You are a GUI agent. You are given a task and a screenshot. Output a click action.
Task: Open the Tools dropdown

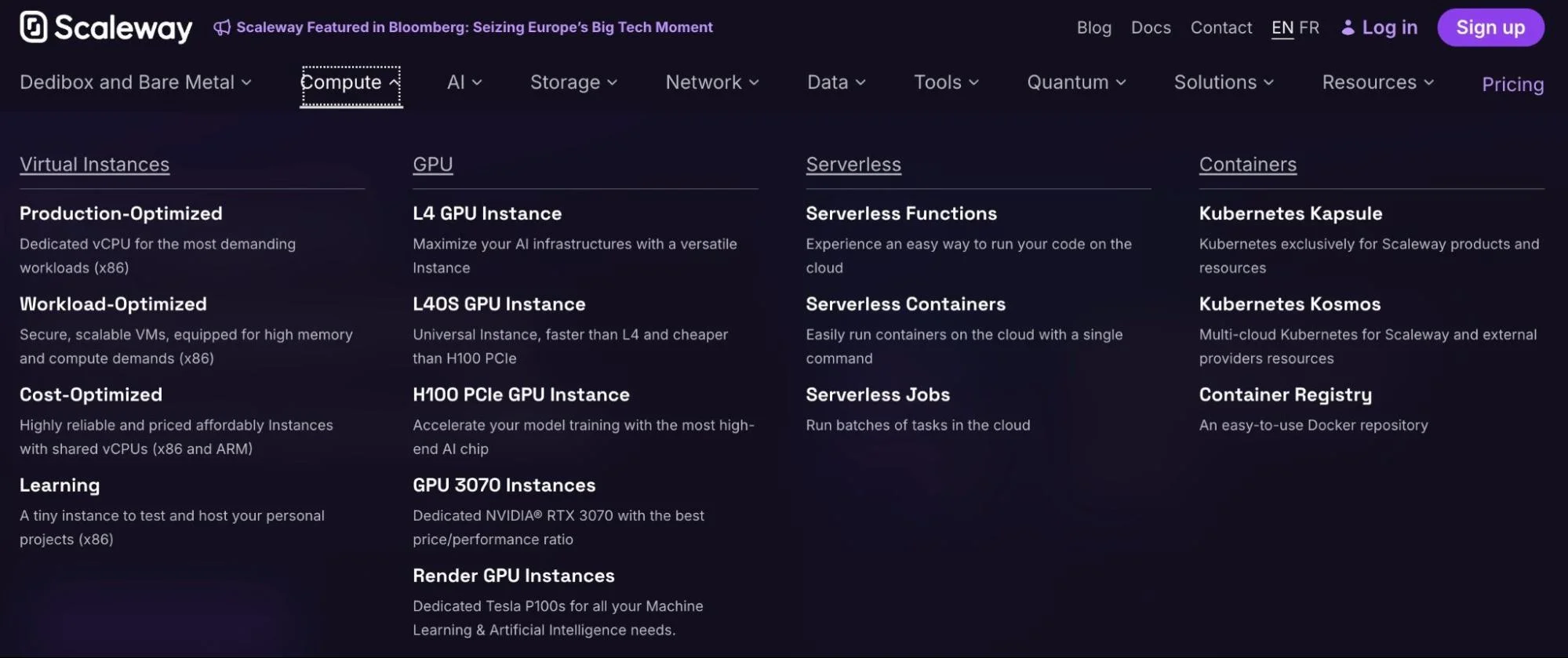[x=946, y=82]
